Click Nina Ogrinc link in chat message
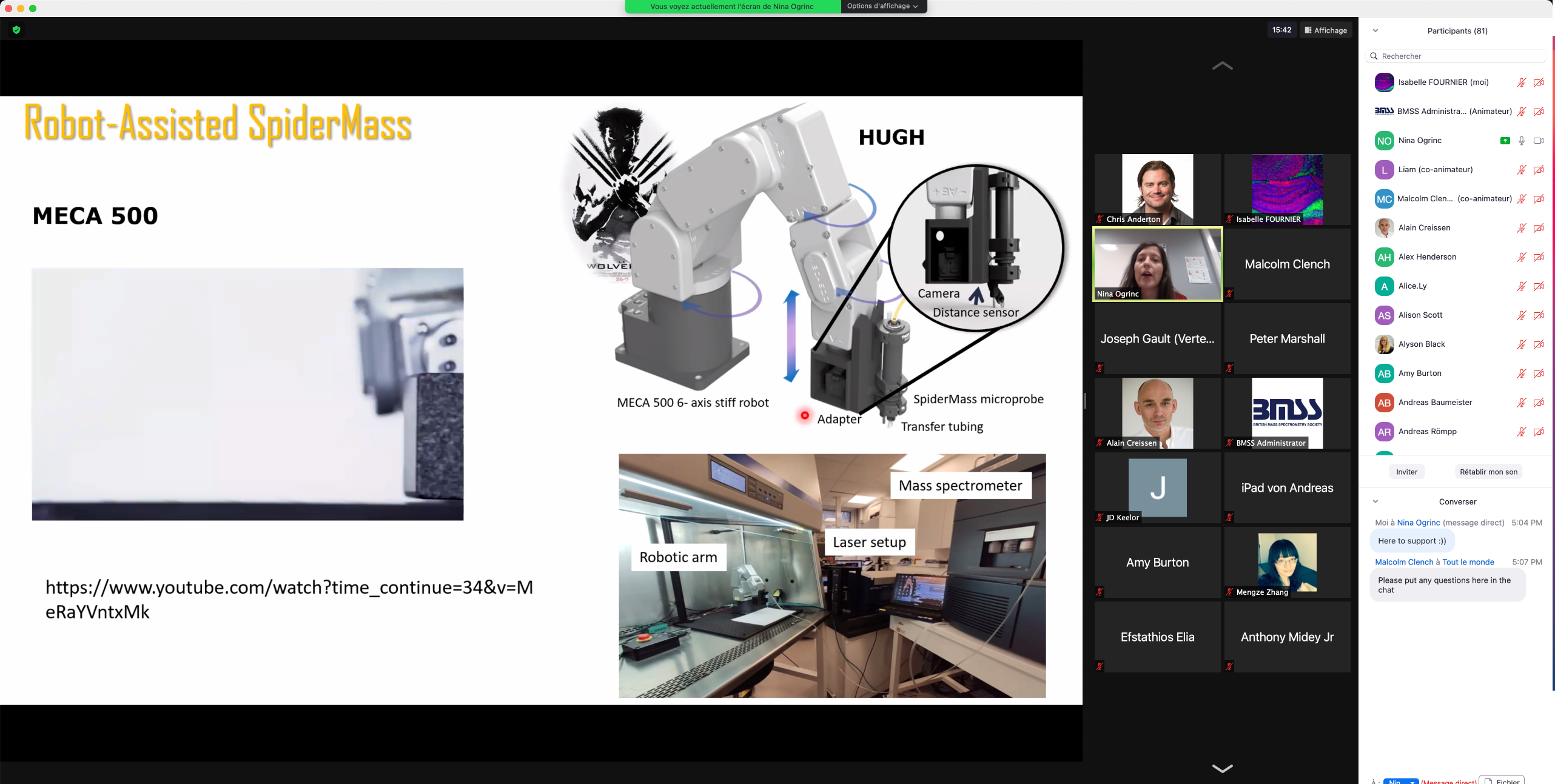 1418,523
